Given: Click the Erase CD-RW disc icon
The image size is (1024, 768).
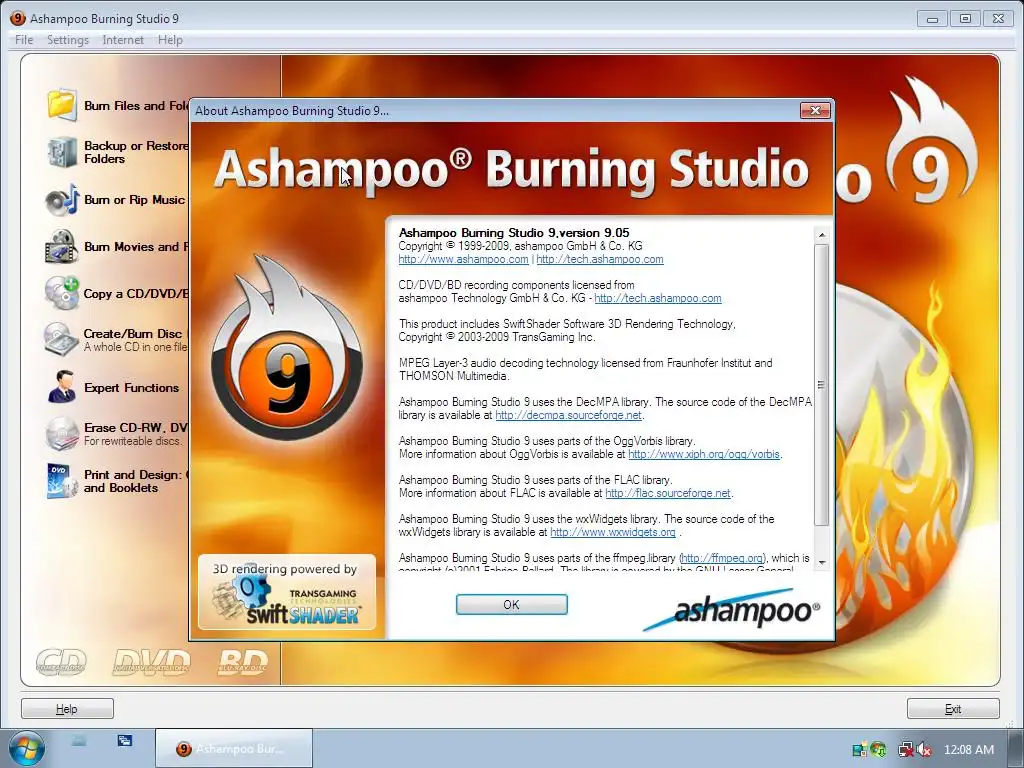Looking at the screenshot, I should pos(62,434).
